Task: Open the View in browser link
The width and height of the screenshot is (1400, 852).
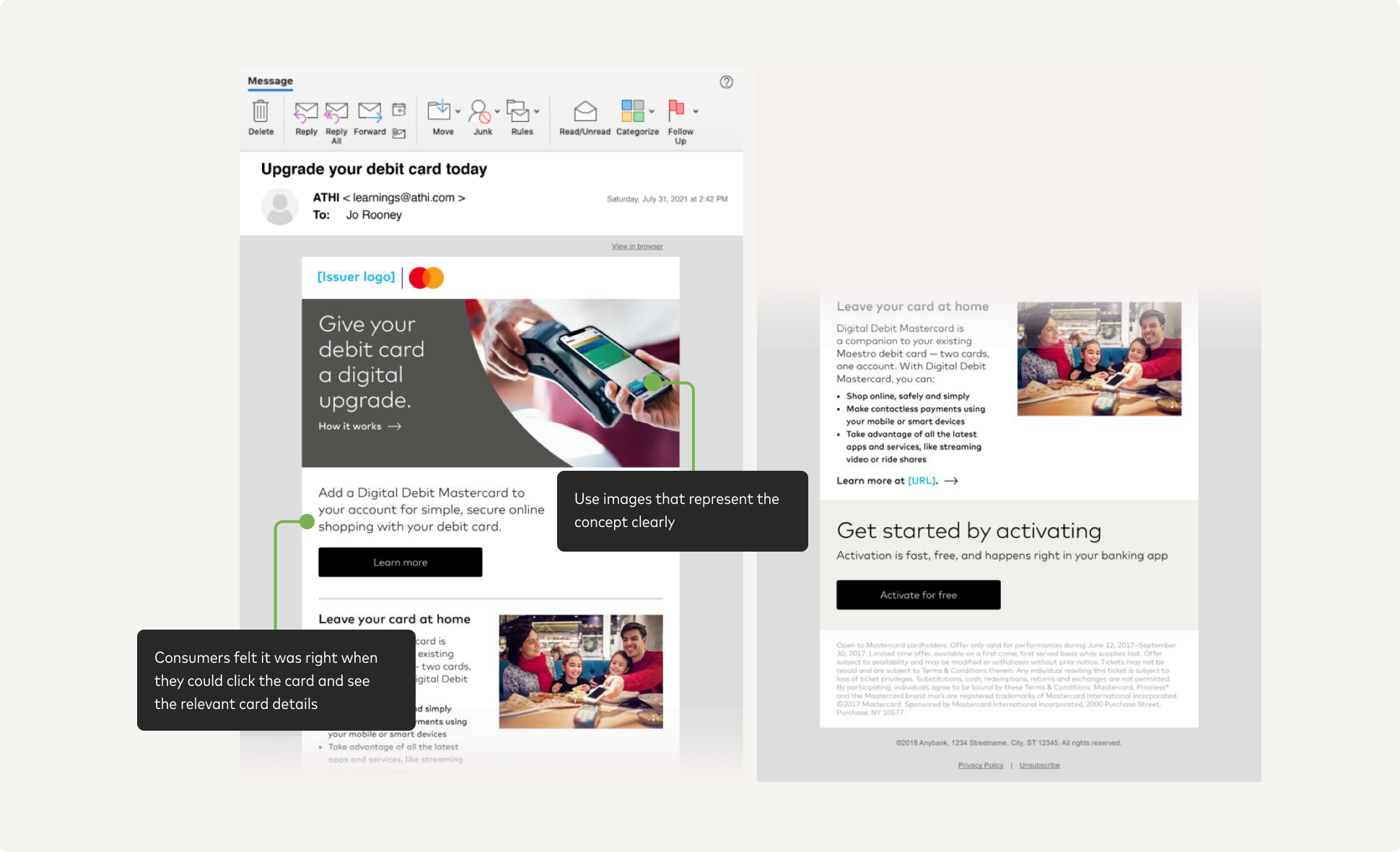Action: coord(637,246)
